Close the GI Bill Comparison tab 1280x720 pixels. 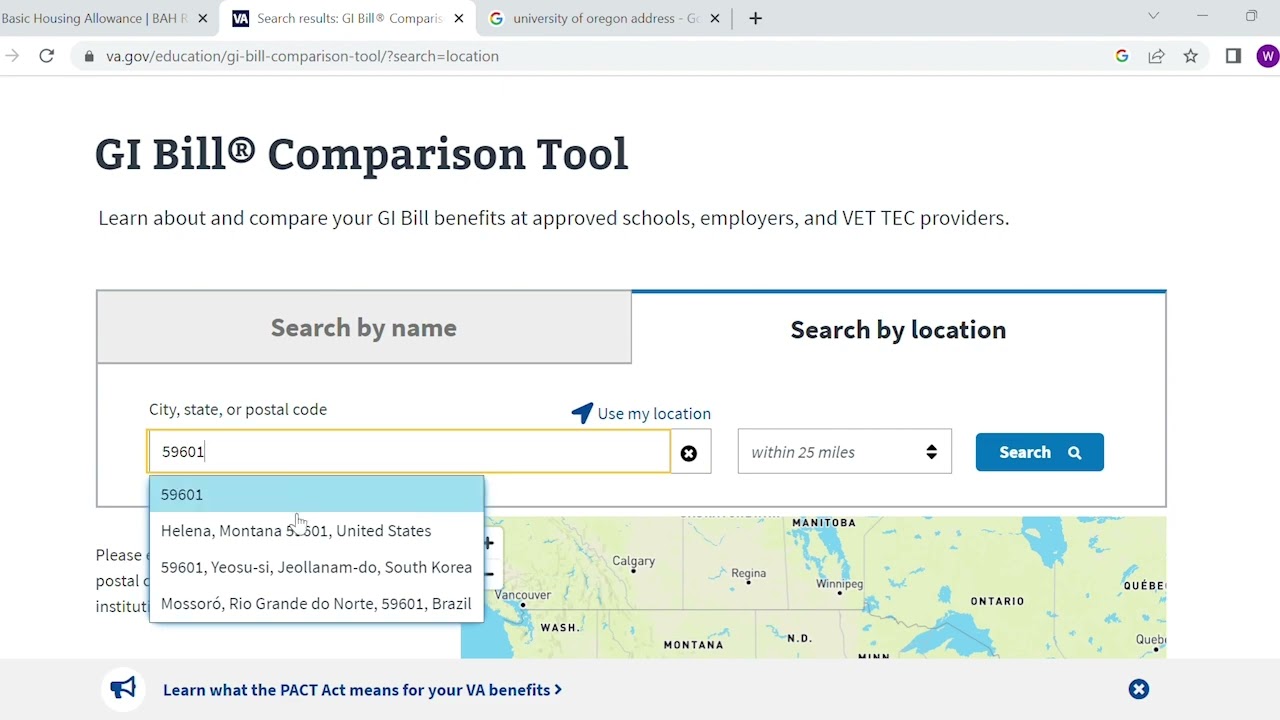459,18
